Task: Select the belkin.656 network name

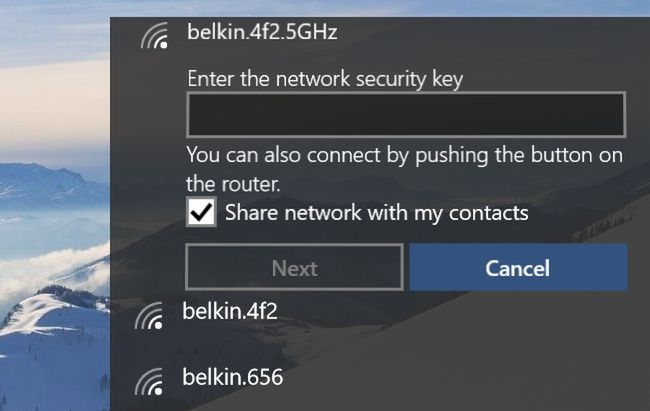Action: coord(233,377)
